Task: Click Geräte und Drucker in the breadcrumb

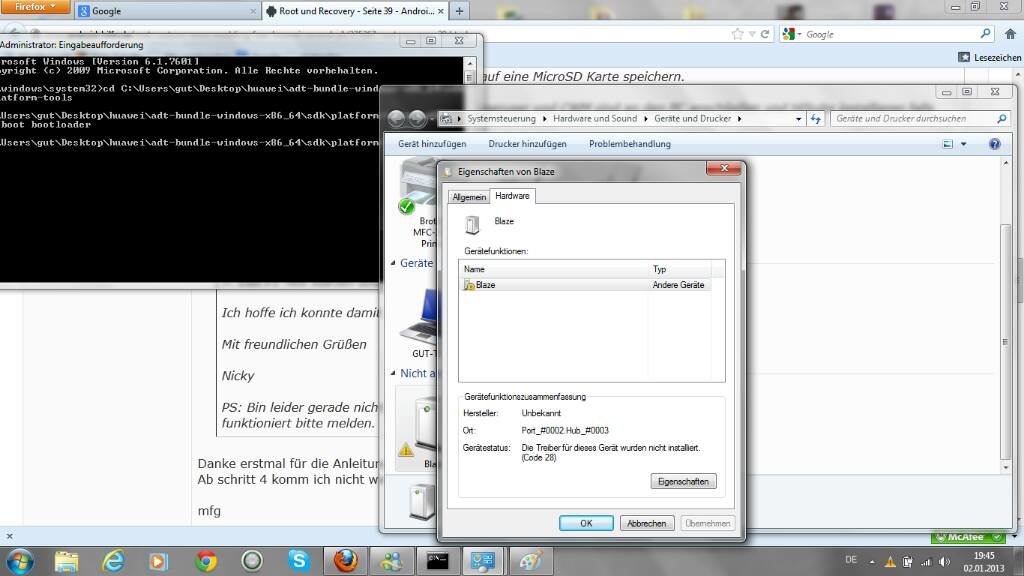Action: tap(692, 119)
